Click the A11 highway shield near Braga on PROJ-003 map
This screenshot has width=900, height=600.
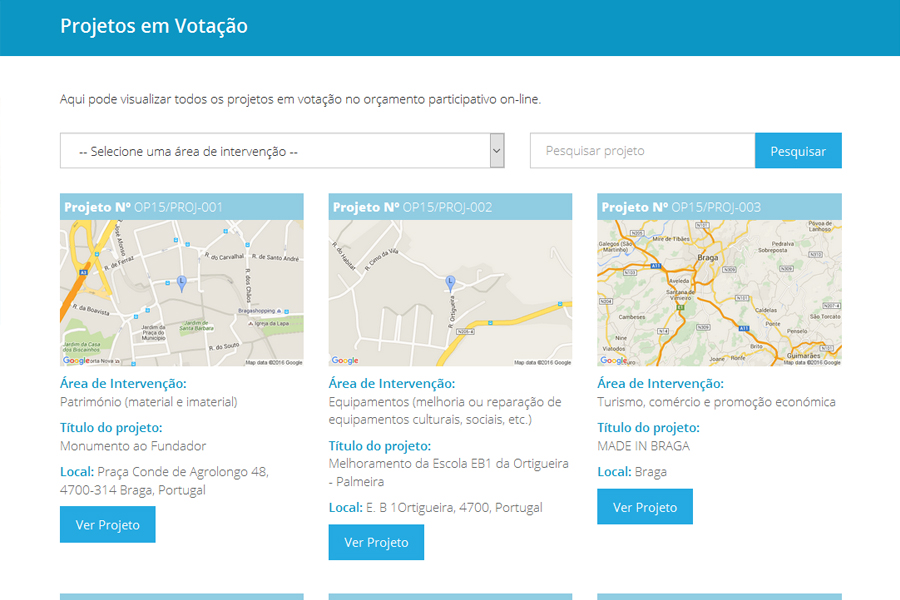pyautogui.click(x=655, y=266)
